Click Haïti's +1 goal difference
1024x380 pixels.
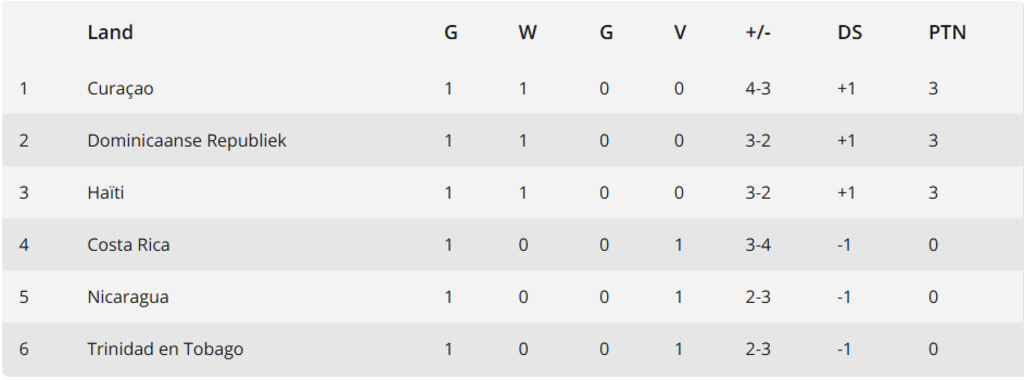click(x=846, y=193)
